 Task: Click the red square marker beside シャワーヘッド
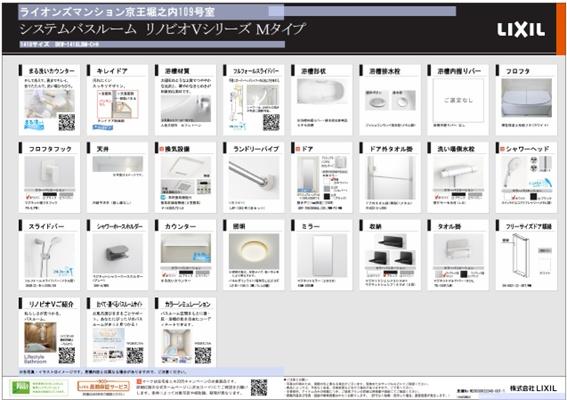[502, 149]
